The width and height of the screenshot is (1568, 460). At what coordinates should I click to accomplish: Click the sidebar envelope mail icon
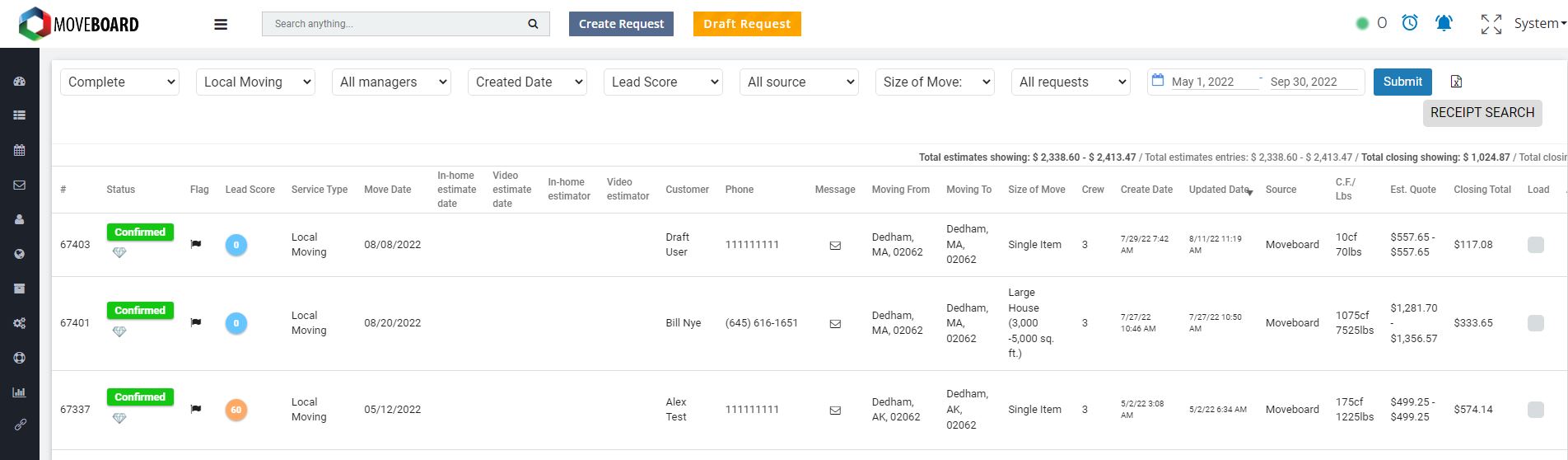20,185
